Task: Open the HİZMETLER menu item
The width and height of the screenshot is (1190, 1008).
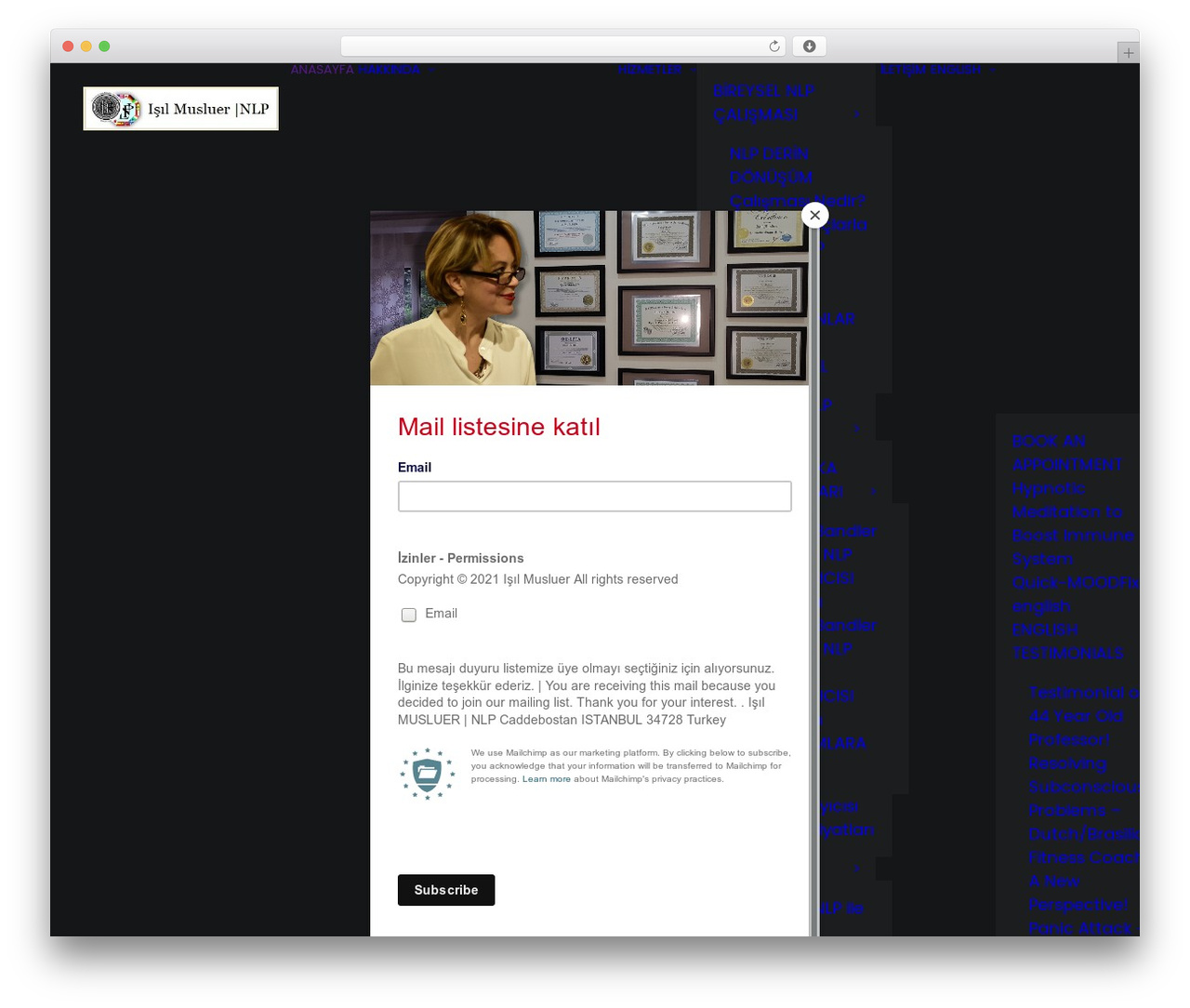Action: [650, 70]
